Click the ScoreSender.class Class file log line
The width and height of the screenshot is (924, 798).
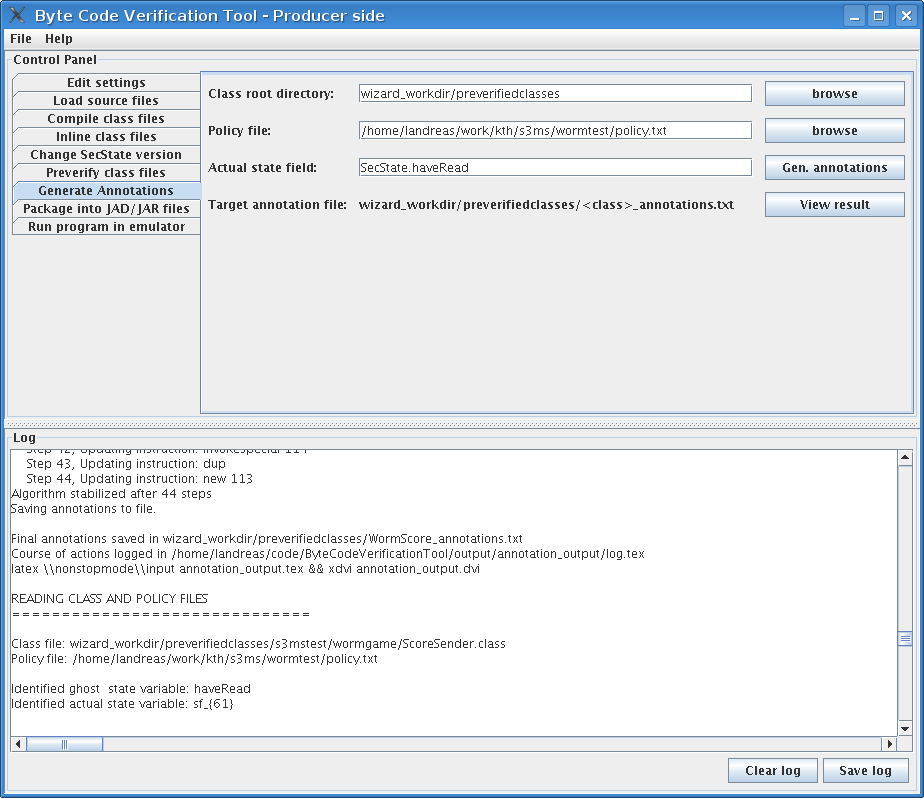pyautogui.click(x=259, y=644)
